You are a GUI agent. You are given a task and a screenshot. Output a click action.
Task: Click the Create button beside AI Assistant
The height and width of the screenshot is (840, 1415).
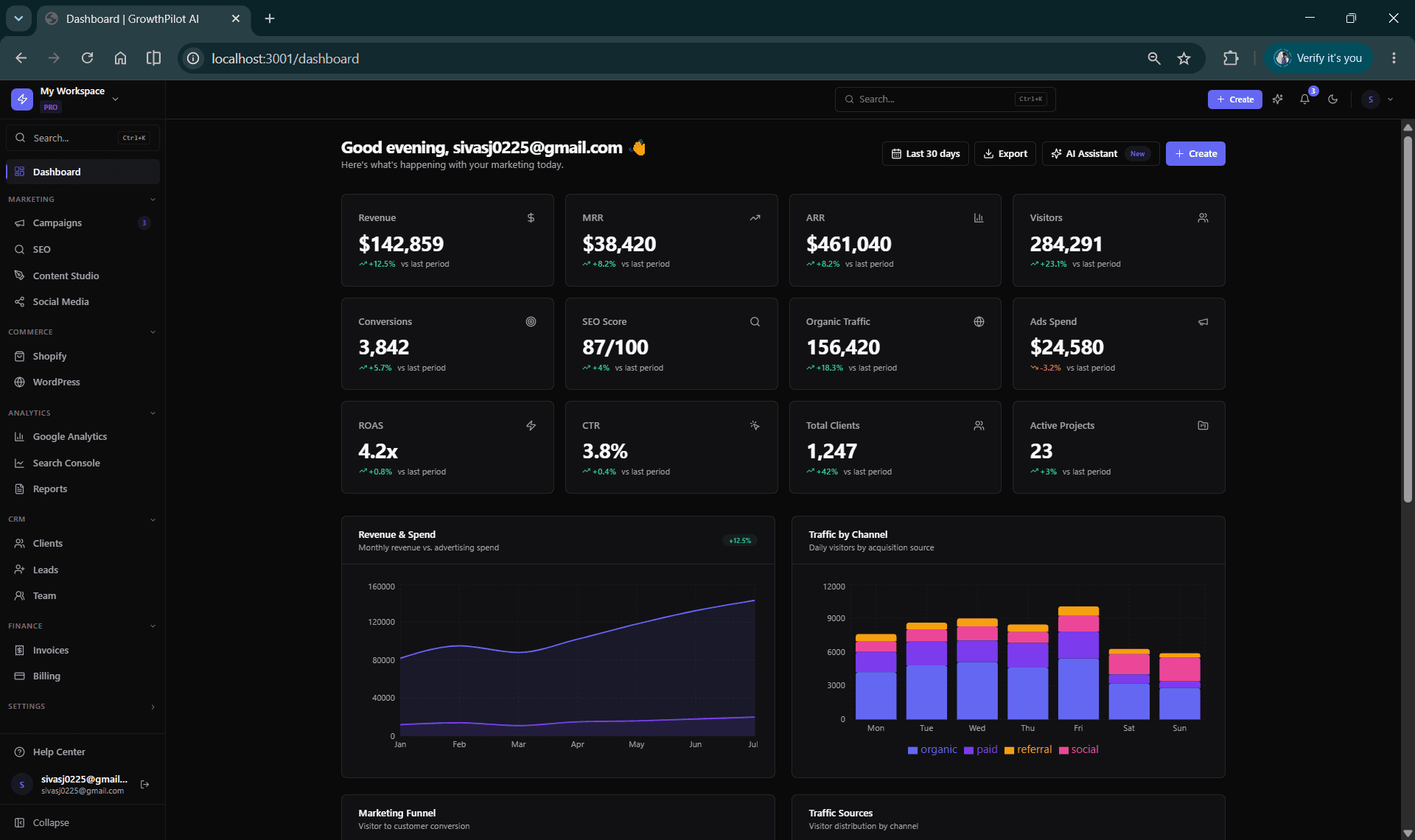[1195, 154]
